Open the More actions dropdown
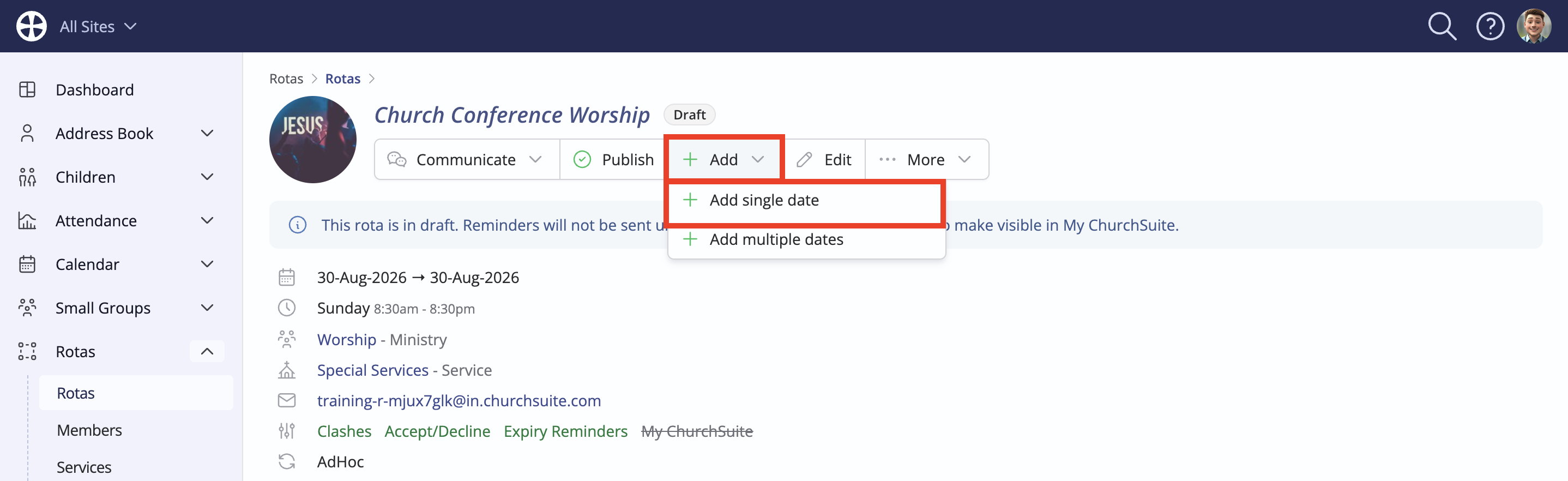The image size is (1568, 481). click(926, 160)
